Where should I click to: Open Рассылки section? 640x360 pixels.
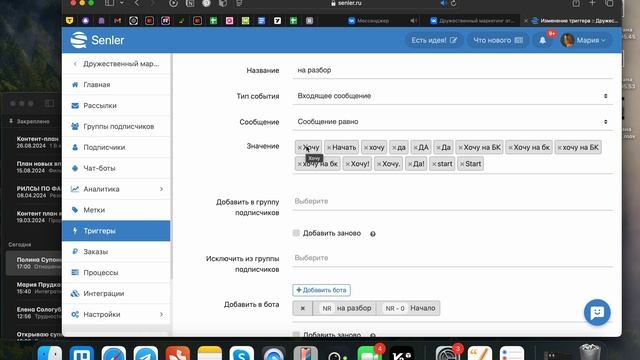click(x=116, y=105)
